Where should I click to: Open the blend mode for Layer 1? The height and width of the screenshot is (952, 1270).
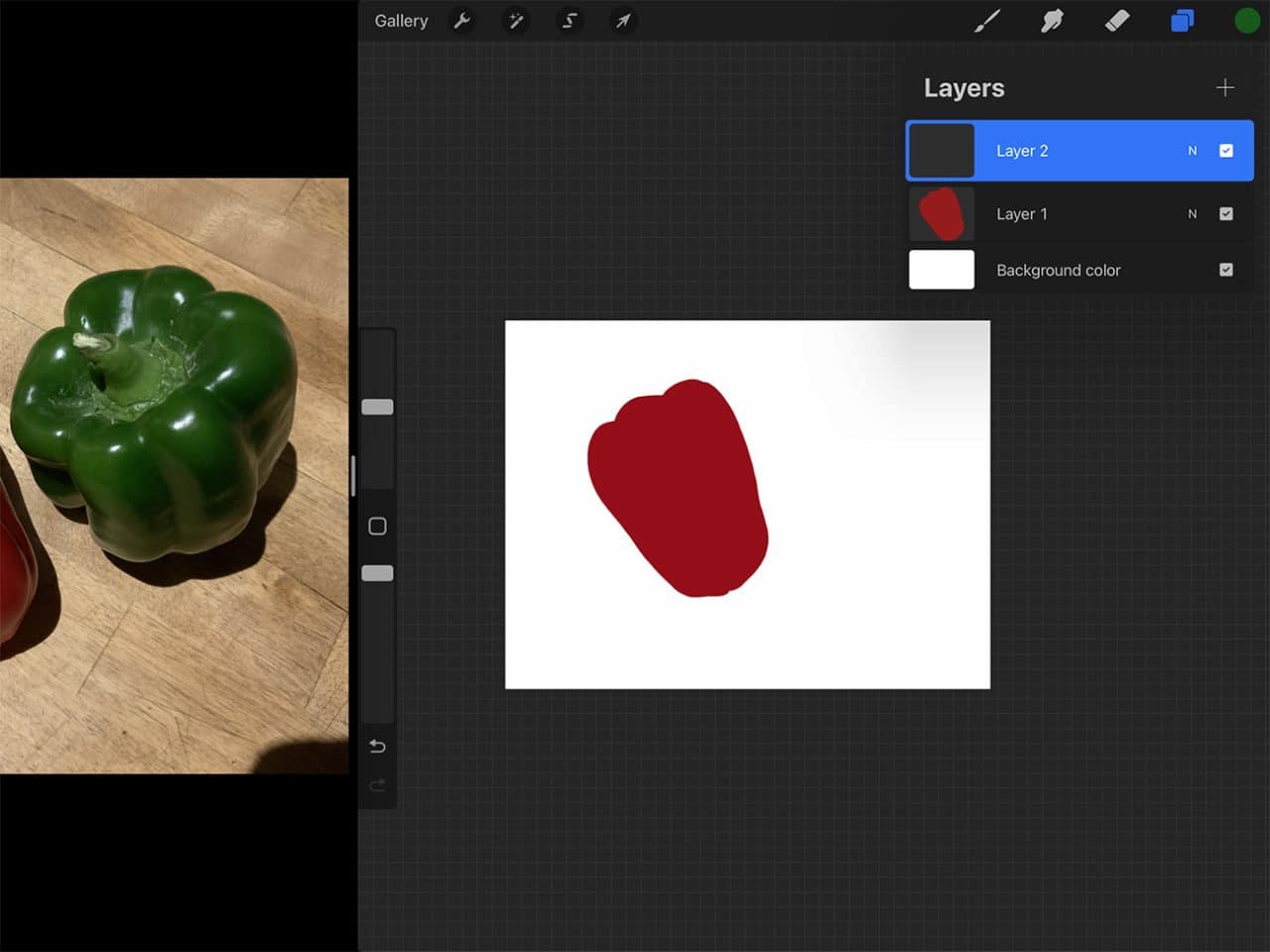pyautogui.click(x=1193, y=213)
